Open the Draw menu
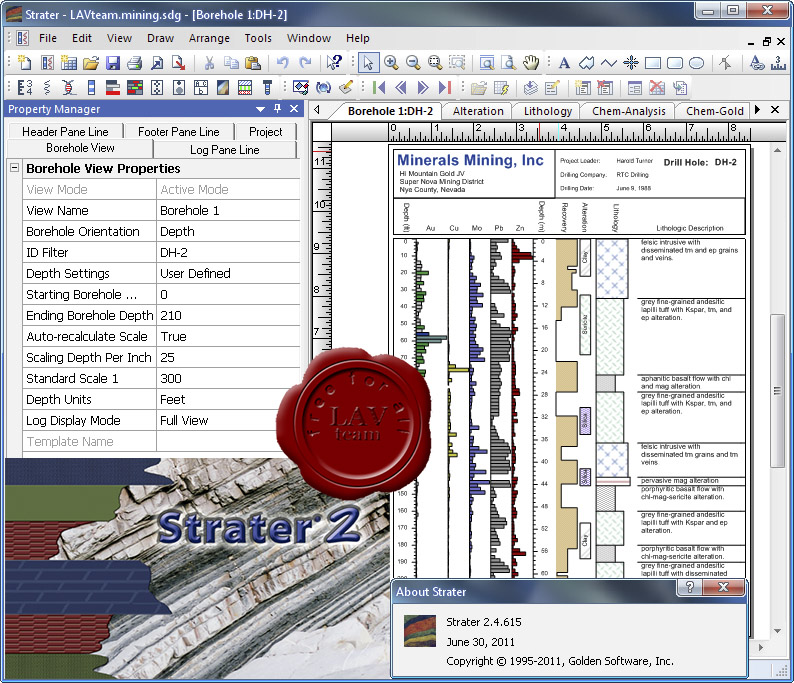 click(x=160, y=38)
